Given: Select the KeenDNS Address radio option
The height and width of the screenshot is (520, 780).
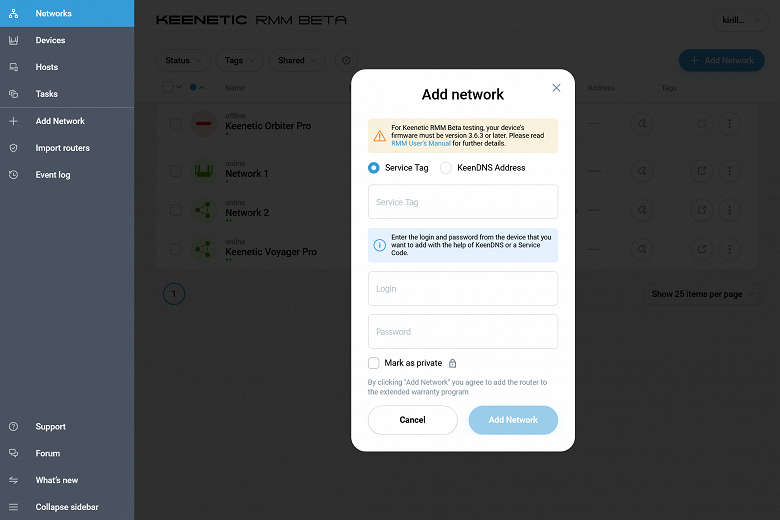Looking at the screenshot, I should click(446, 168).
